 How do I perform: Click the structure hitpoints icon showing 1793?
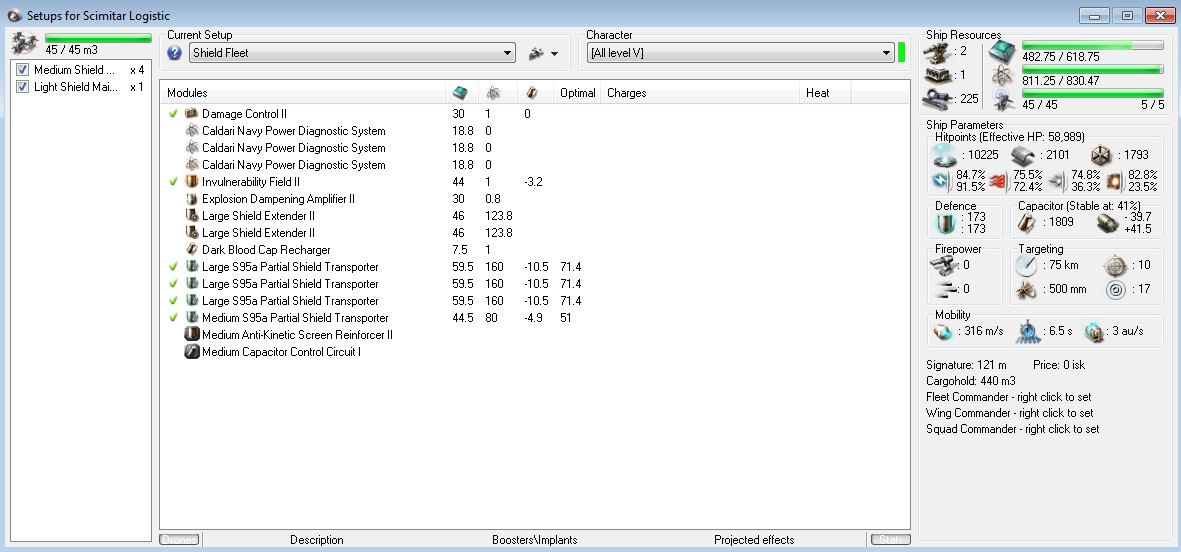pos(1100,155)
